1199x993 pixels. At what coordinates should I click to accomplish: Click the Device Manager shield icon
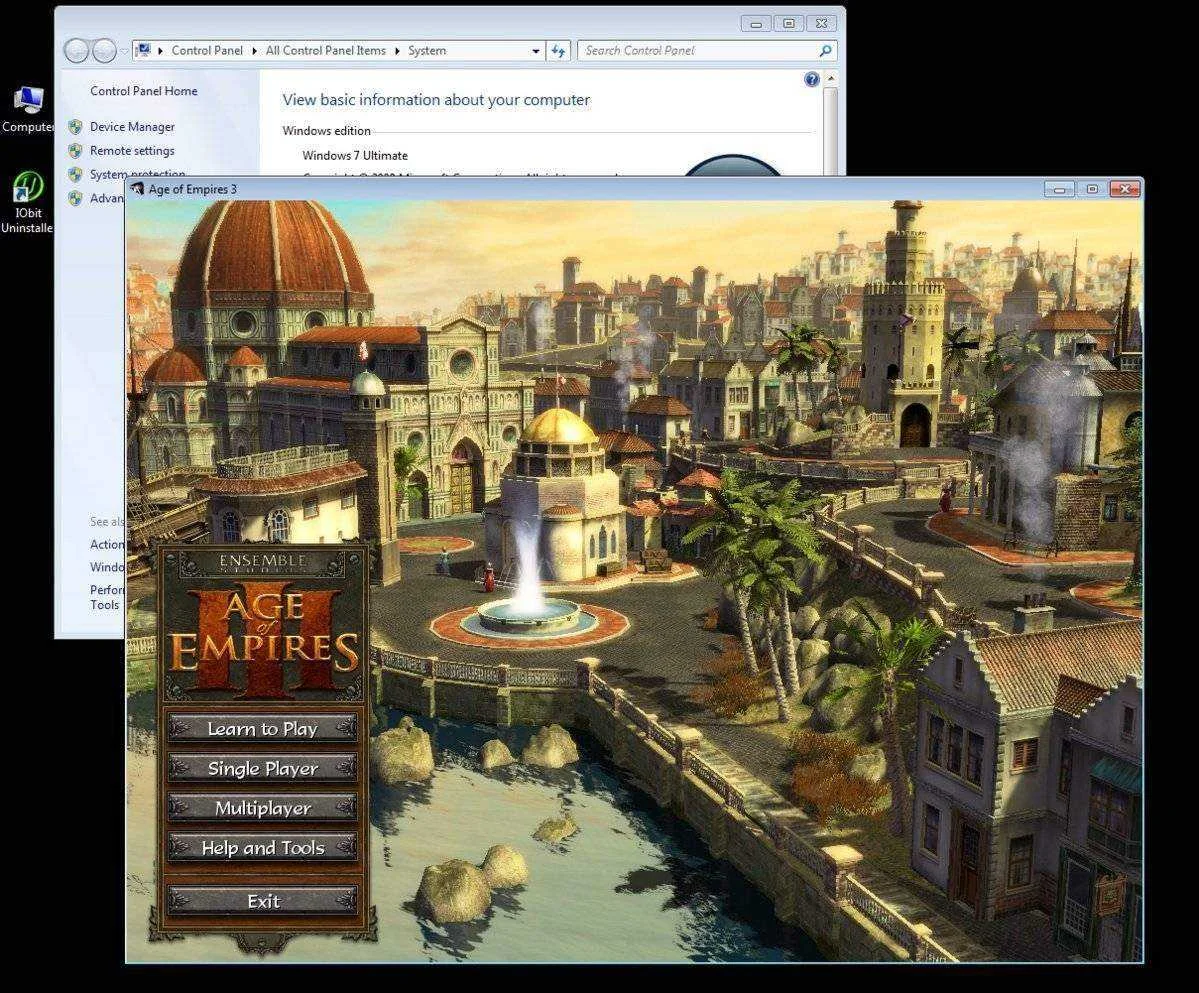click(x=75, y=127)
